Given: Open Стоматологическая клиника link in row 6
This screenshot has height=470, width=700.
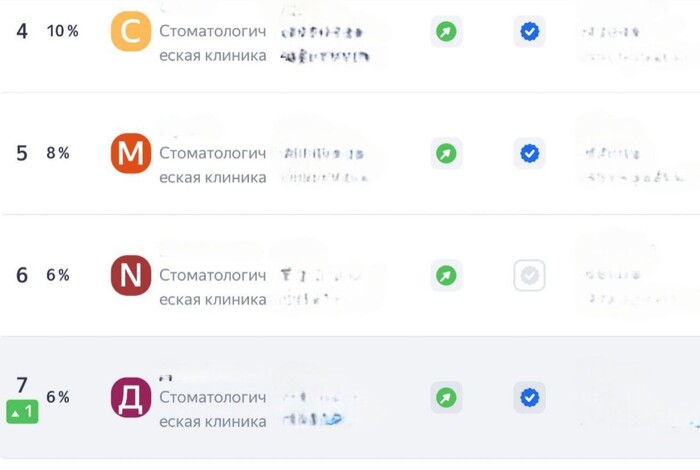Looking at the screenshot, I should pyautogui.click(x=213, y=287).
